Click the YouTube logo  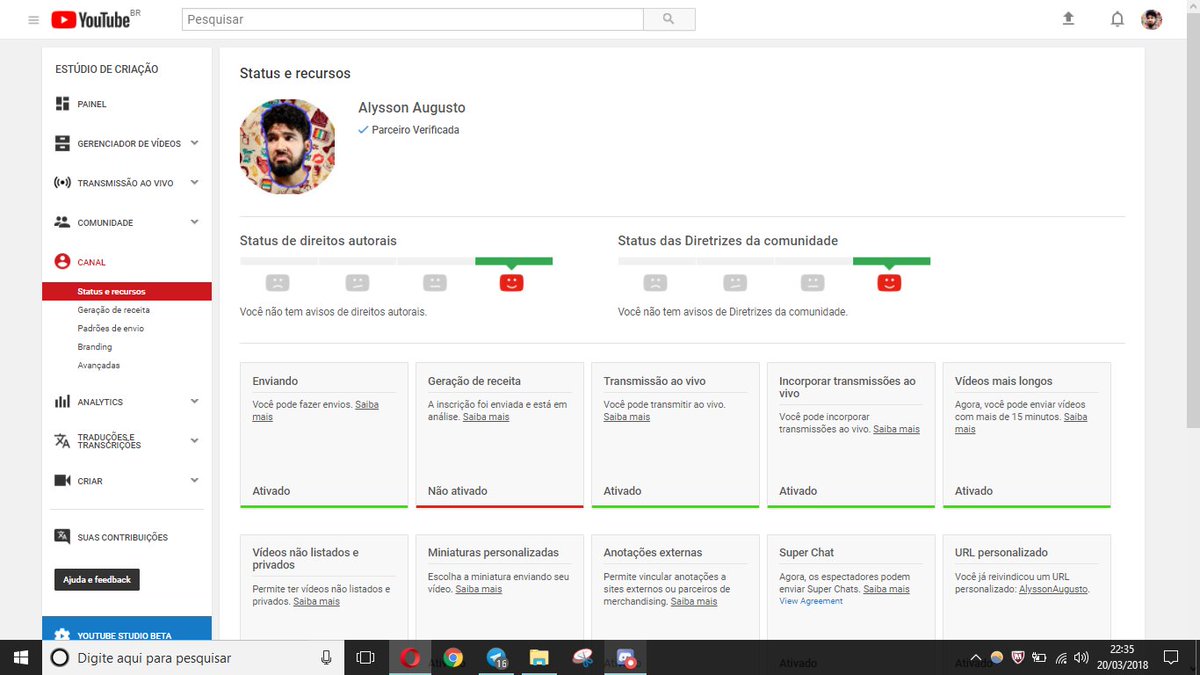pyautogui.click(x=91, y=19)
